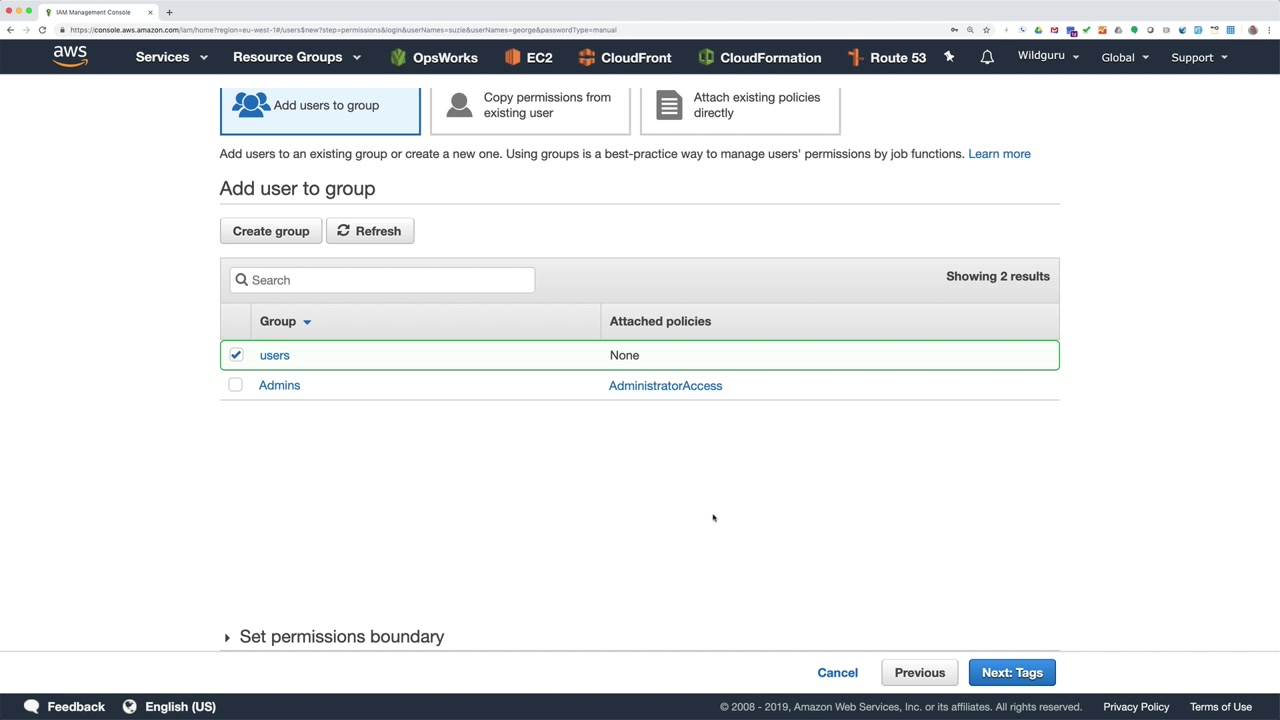
Task: Click the magnifier icon in the group search
Action: click(241, 280)
